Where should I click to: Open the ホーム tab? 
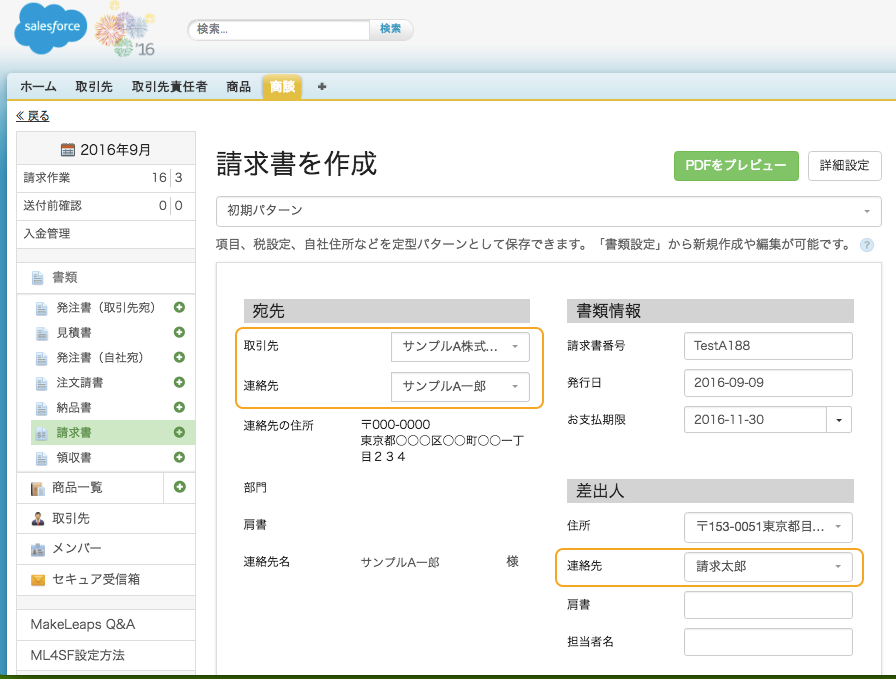38,87
